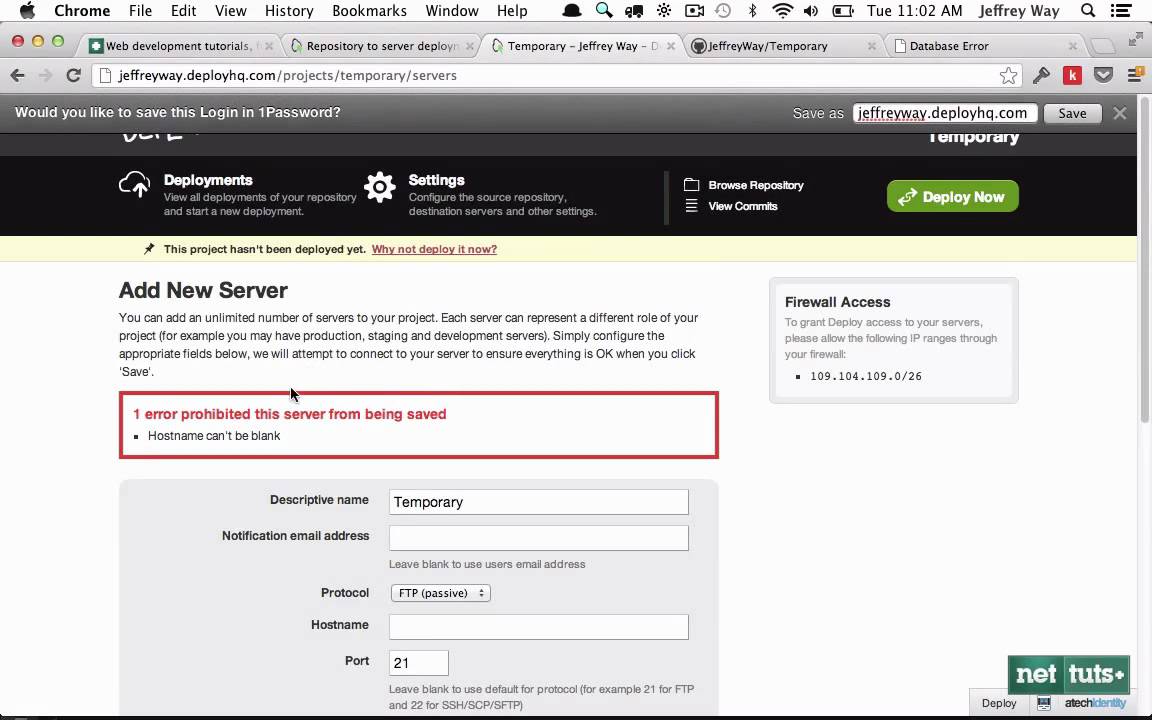This screenshot has height=720, width=1152.
Task: Click the 1Password Save as name field
Action: (945, 113)
